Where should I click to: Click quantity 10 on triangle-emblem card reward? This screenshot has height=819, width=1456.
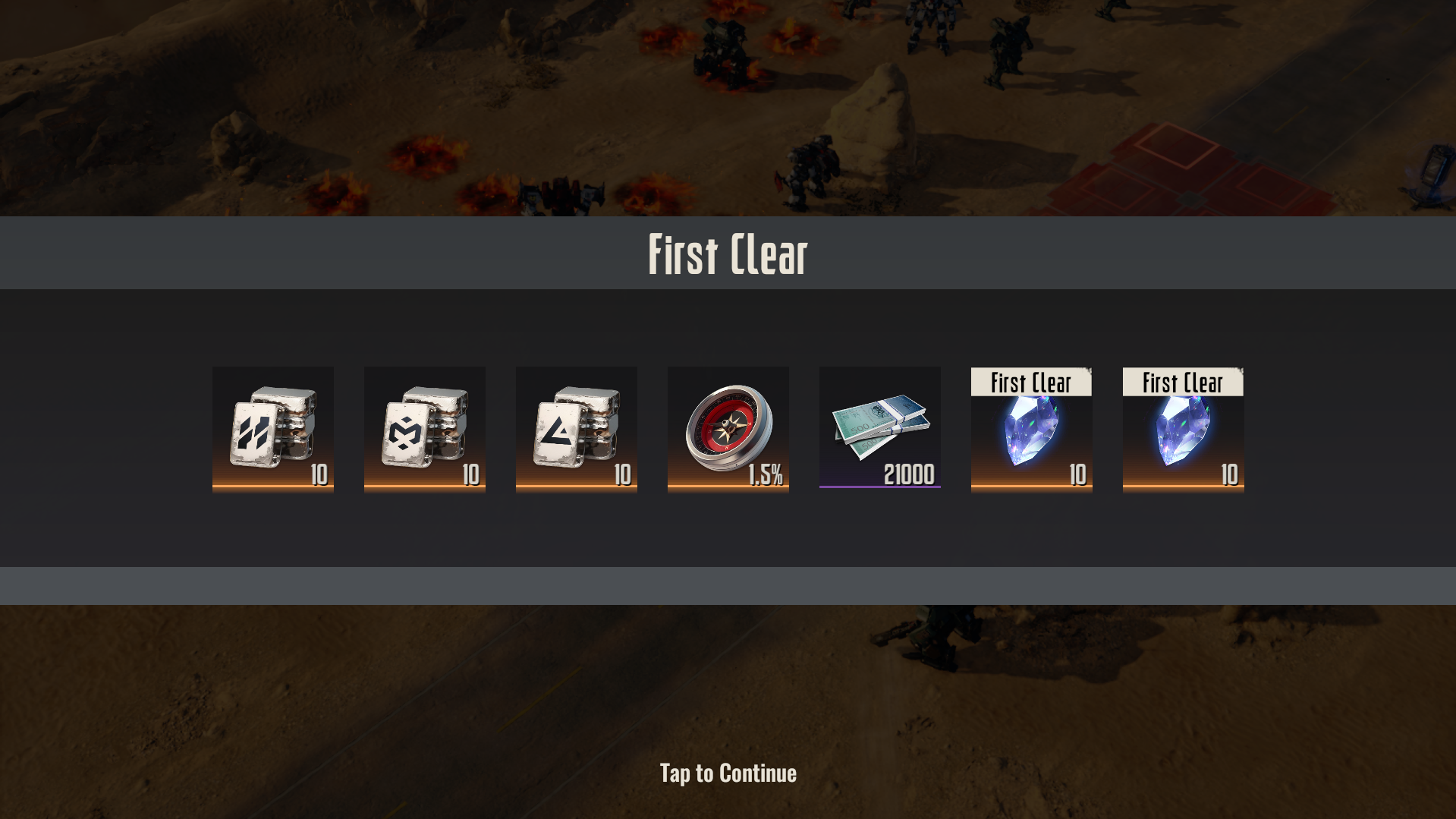[623, 474]
